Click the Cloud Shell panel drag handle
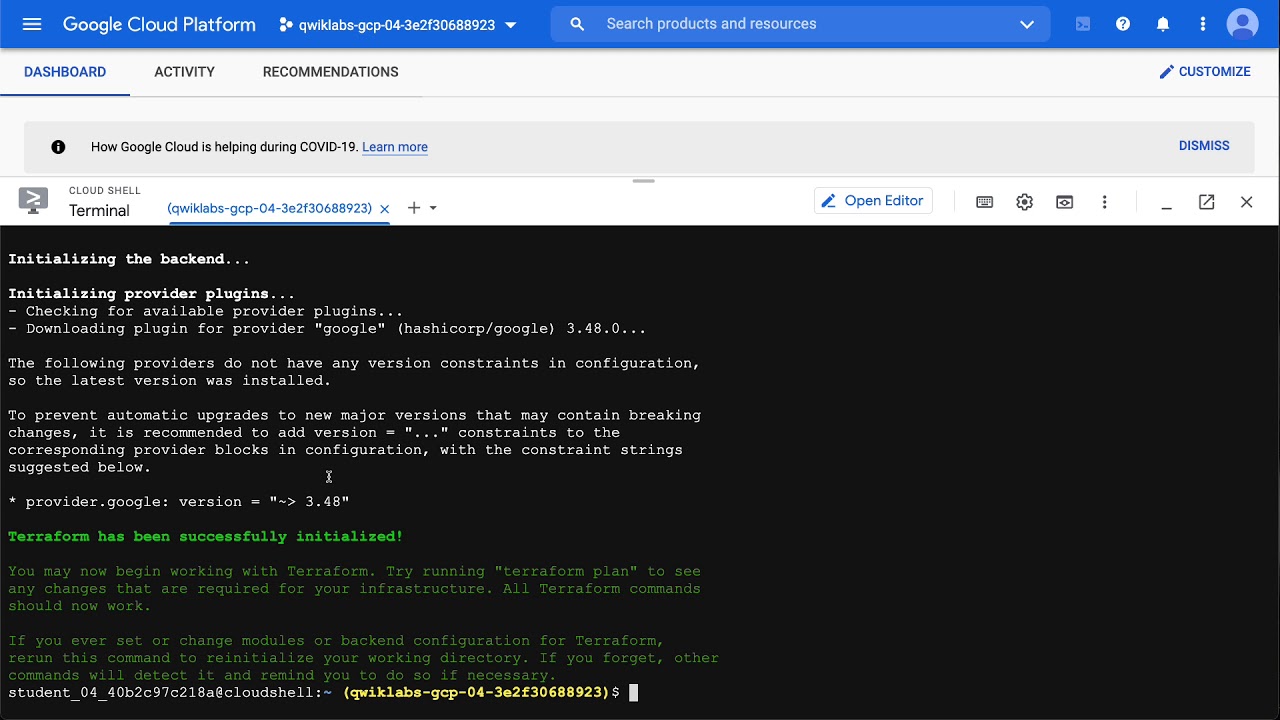The height and width of the screenshot is (720, 1280). pyautogui.click(x=643, y=181)
